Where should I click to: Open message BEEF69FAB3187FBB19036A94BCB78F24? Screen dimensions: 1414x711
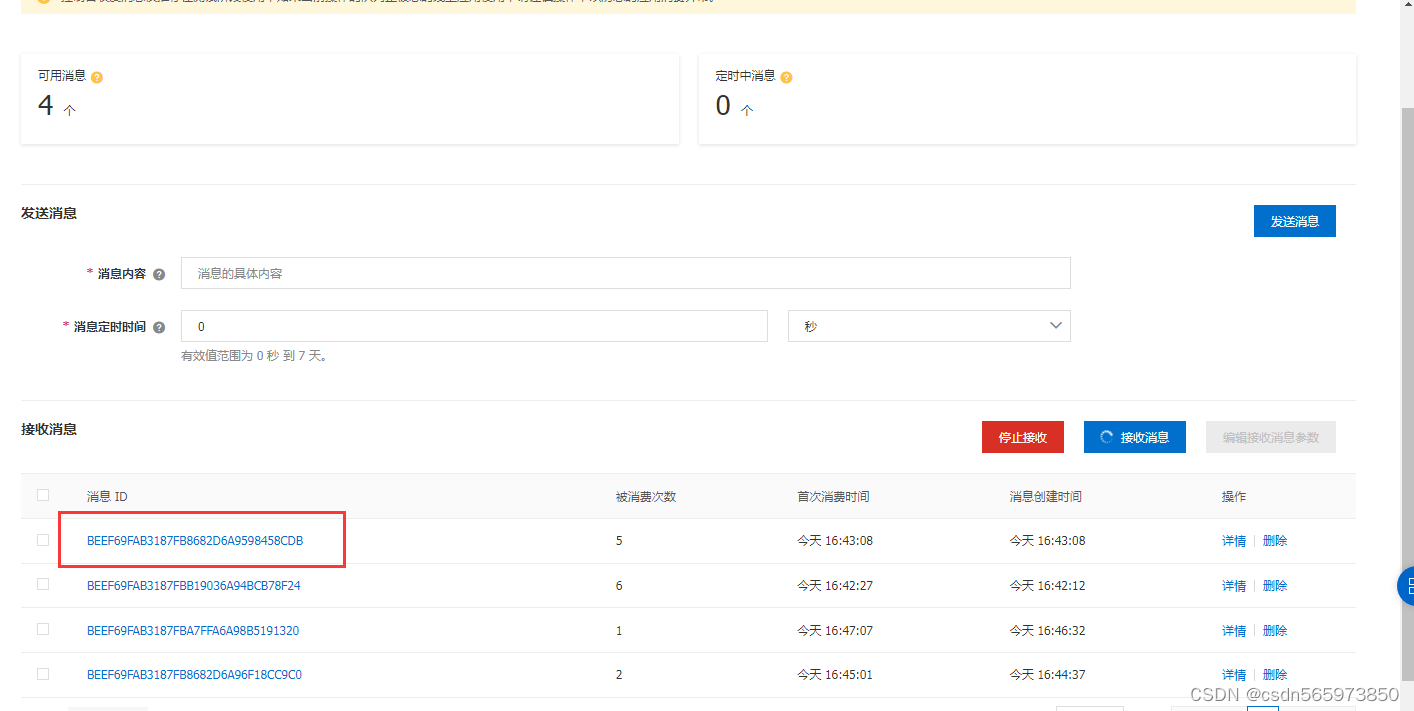click(x=194, y=586)
